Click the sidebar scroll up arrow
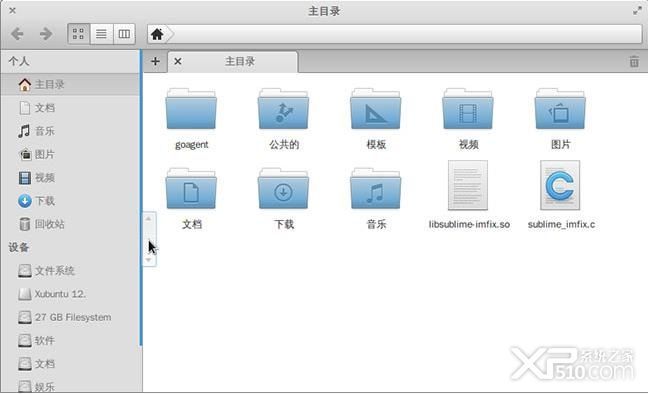Screen dimensions: 648x394 pyautogui.click(x=148, y=218)
